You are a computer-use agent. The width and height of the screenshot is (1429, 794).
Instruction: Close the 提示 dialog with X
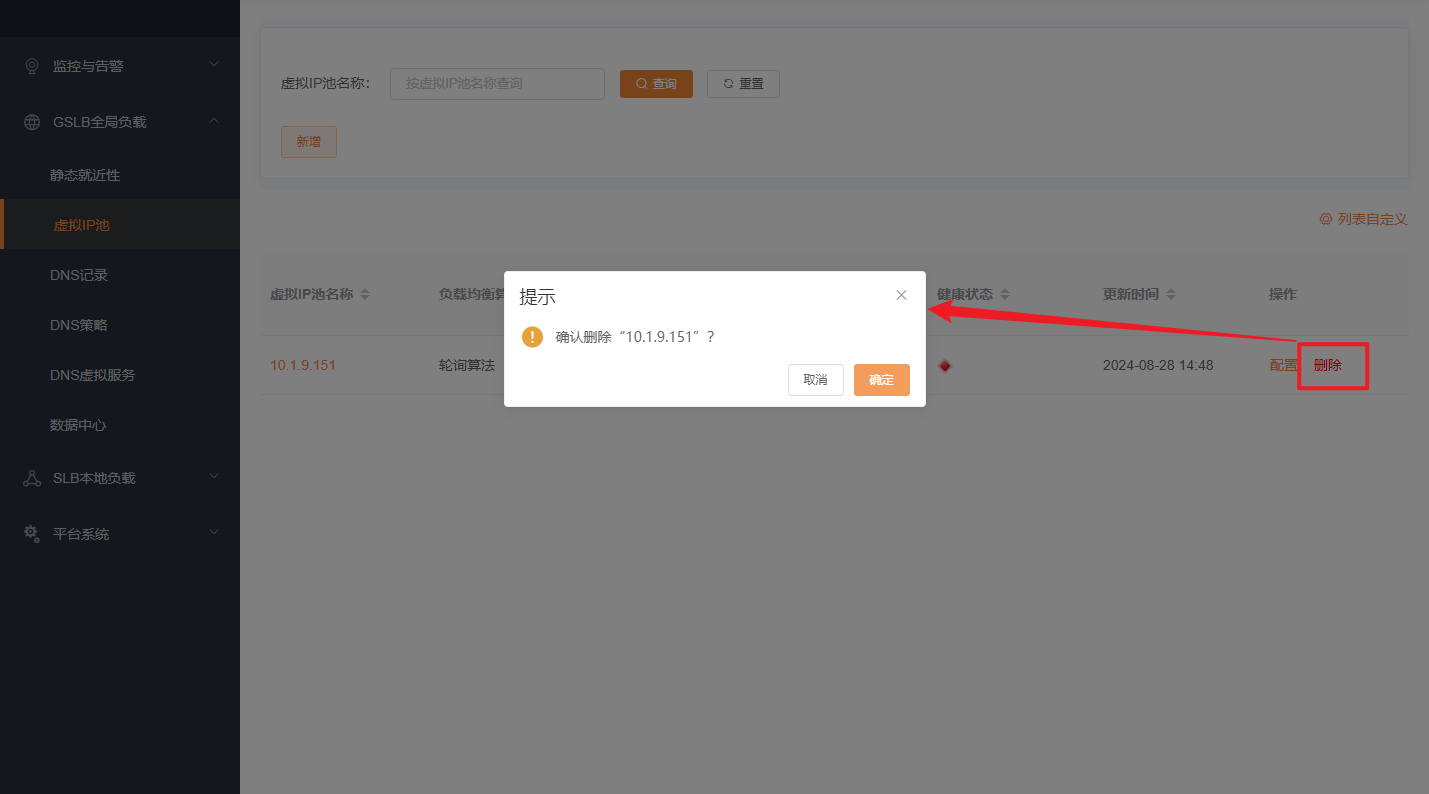point(901,295)
